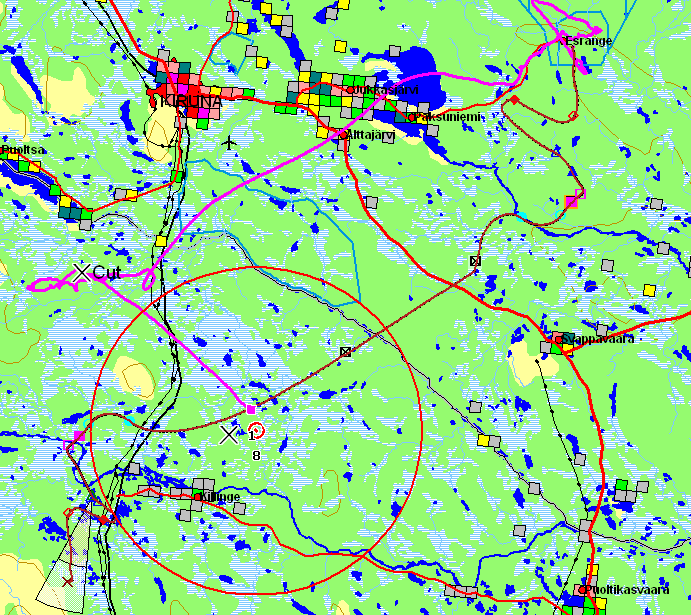The height and width of the screenshot is (615, 691).
Task: Select the Killinge village label
Action: click(x=220, y=497)
